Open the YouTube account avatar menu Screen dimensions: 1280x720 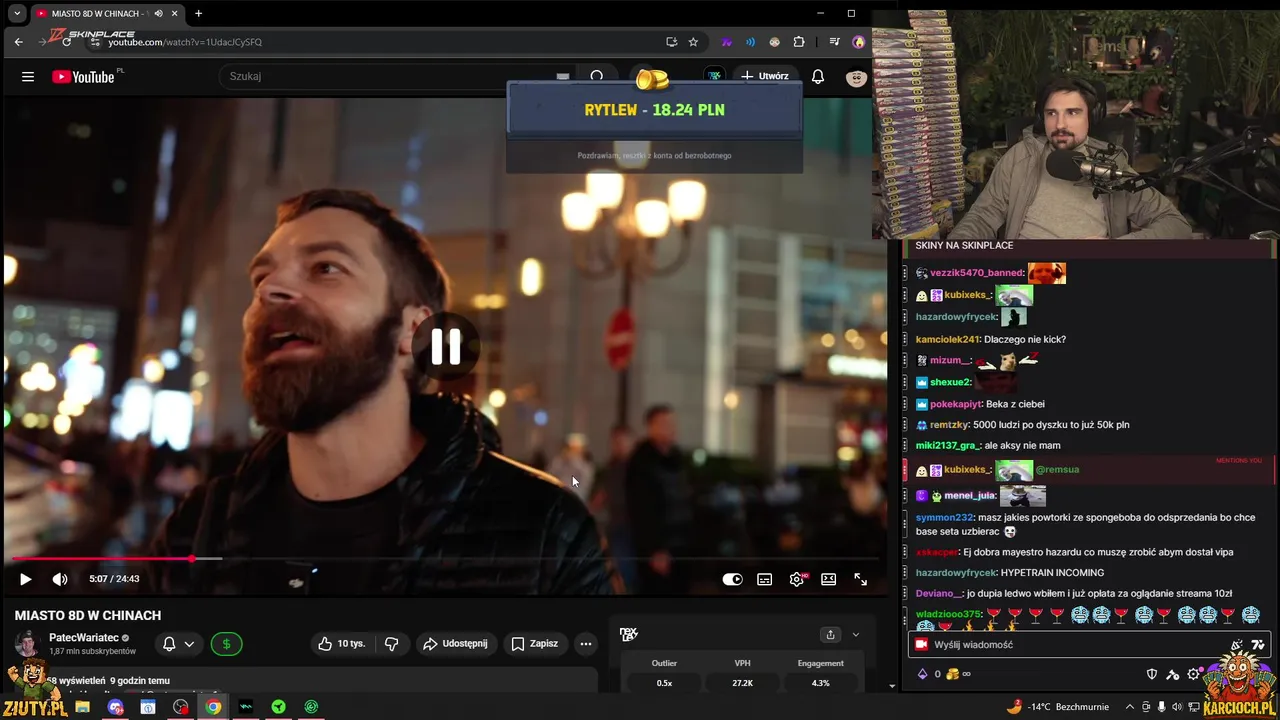point(856,77)
